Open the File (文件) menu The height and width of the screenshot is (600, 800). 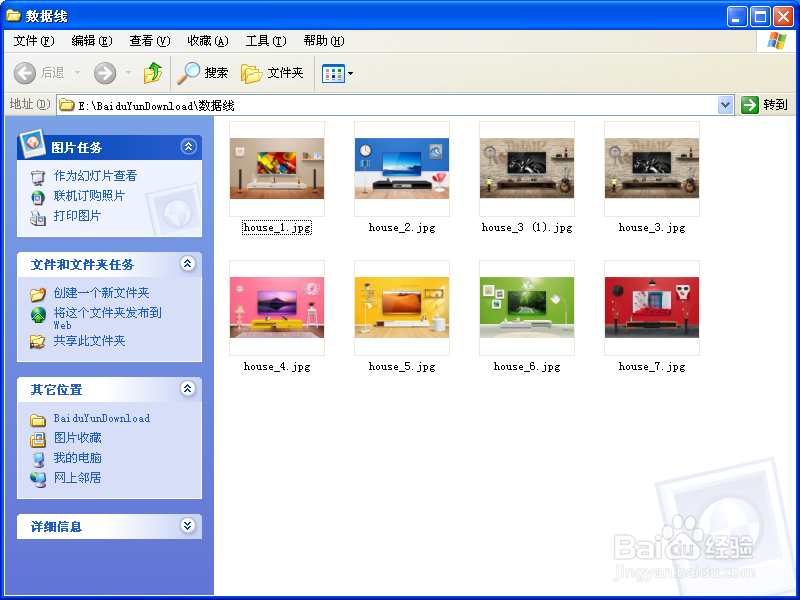click(x=34, y=41)
